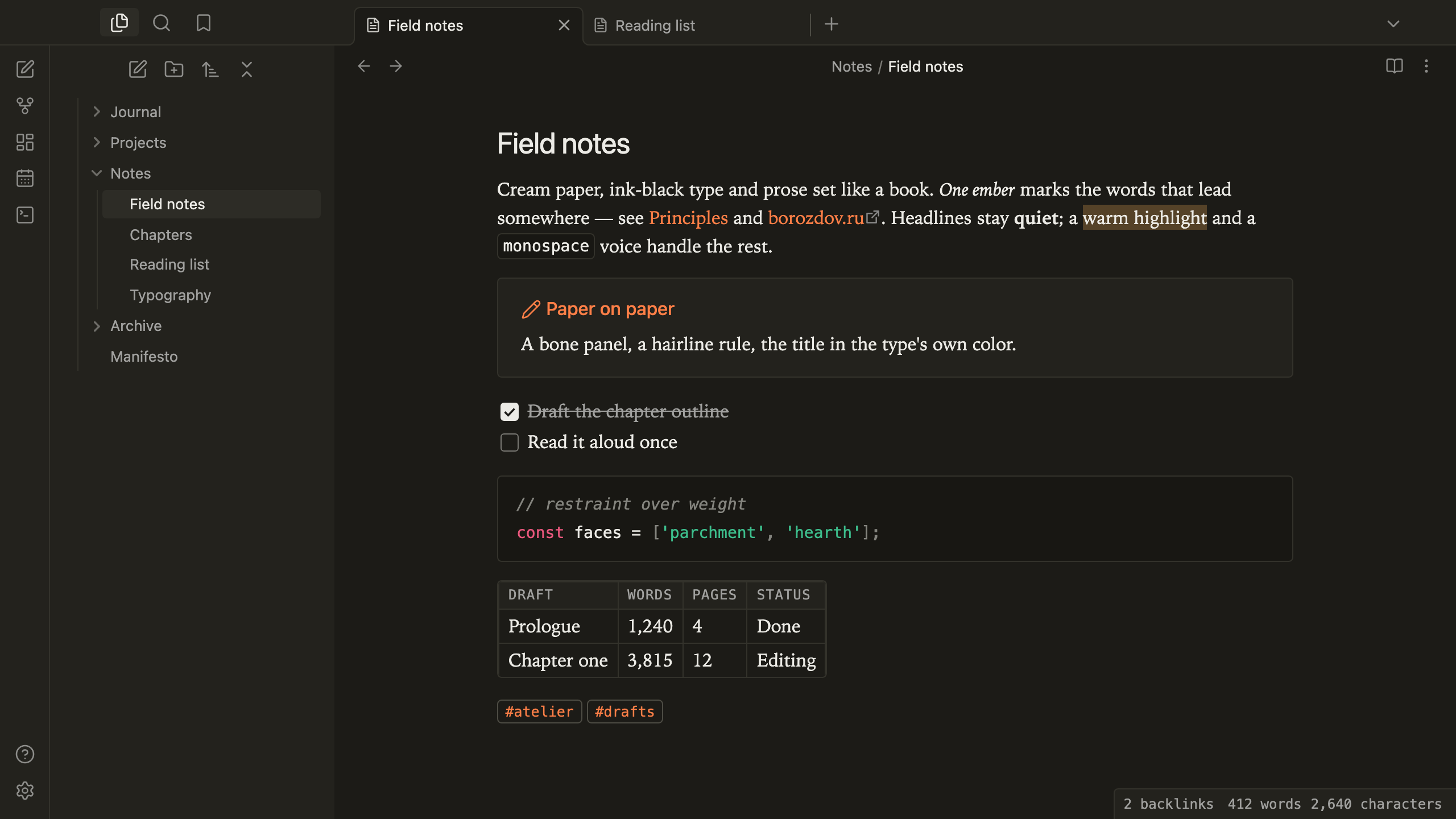Open tab list dropdown chevron
1456x819 pixels.
point(1393,24)
